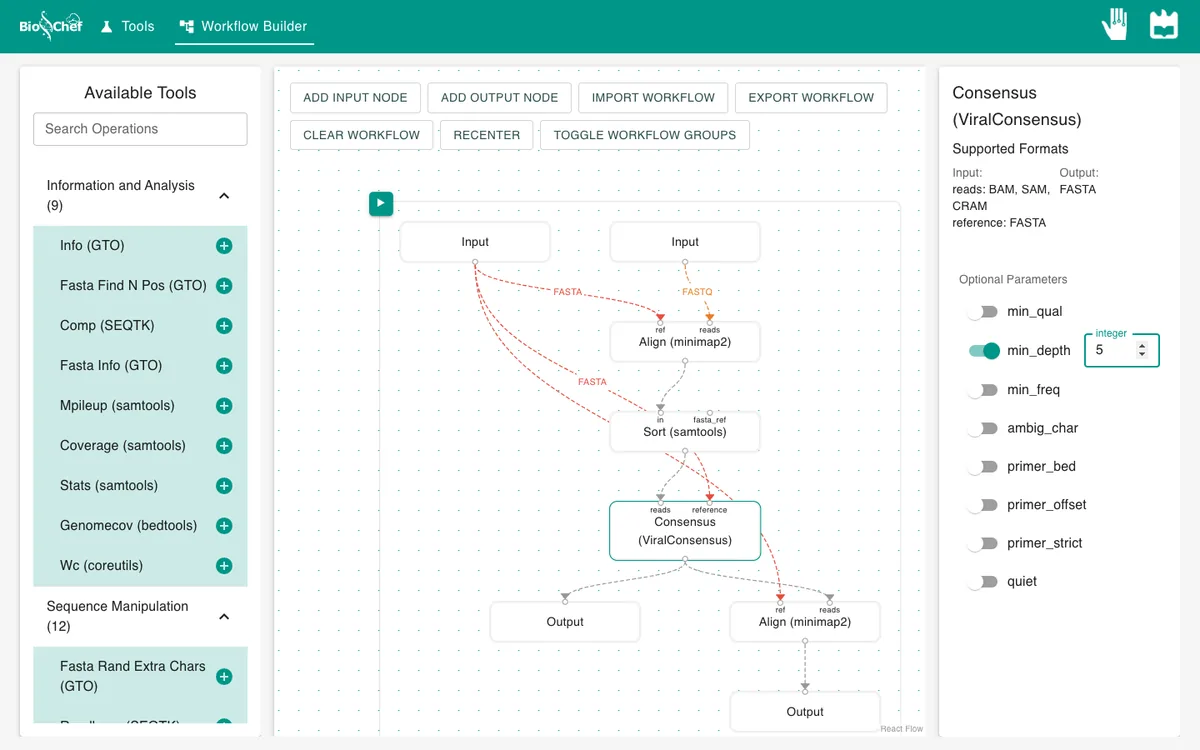Click ADD INPUT NODE button
Viewport: 1200px width, 750px height.
[355, 98]
